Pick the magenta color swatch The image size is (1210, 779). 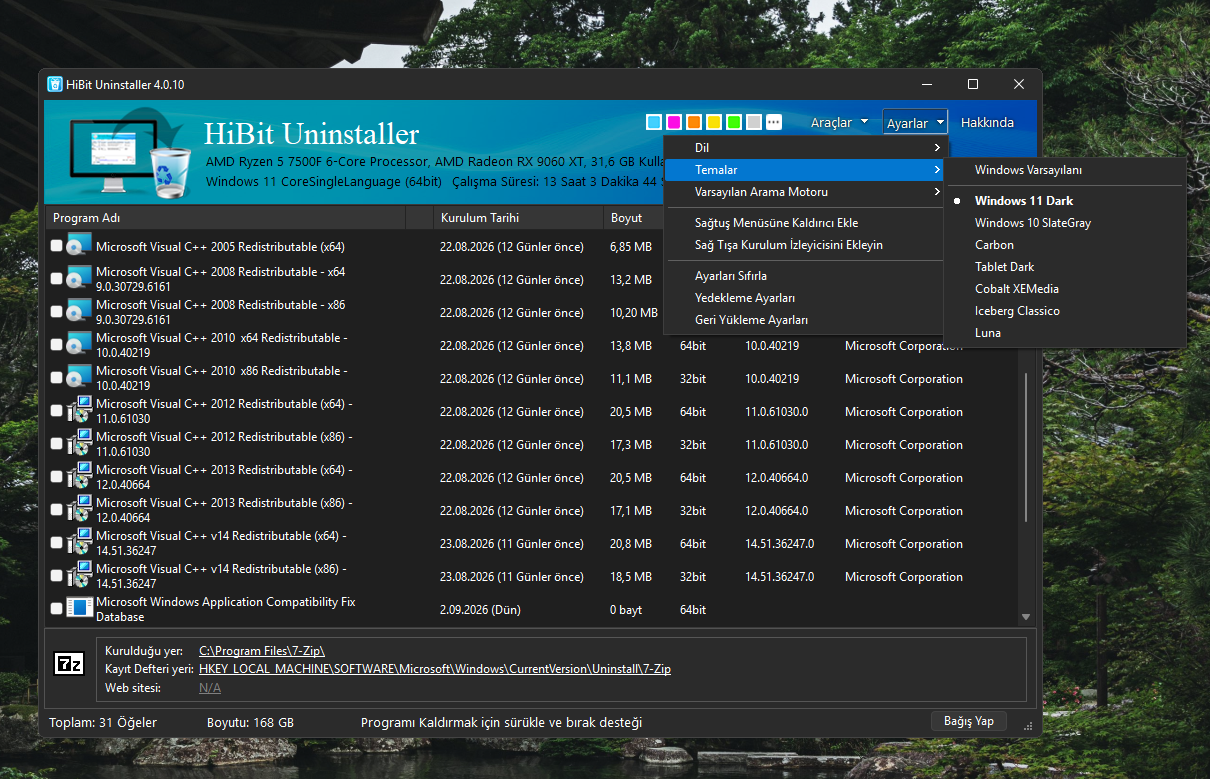674,122
